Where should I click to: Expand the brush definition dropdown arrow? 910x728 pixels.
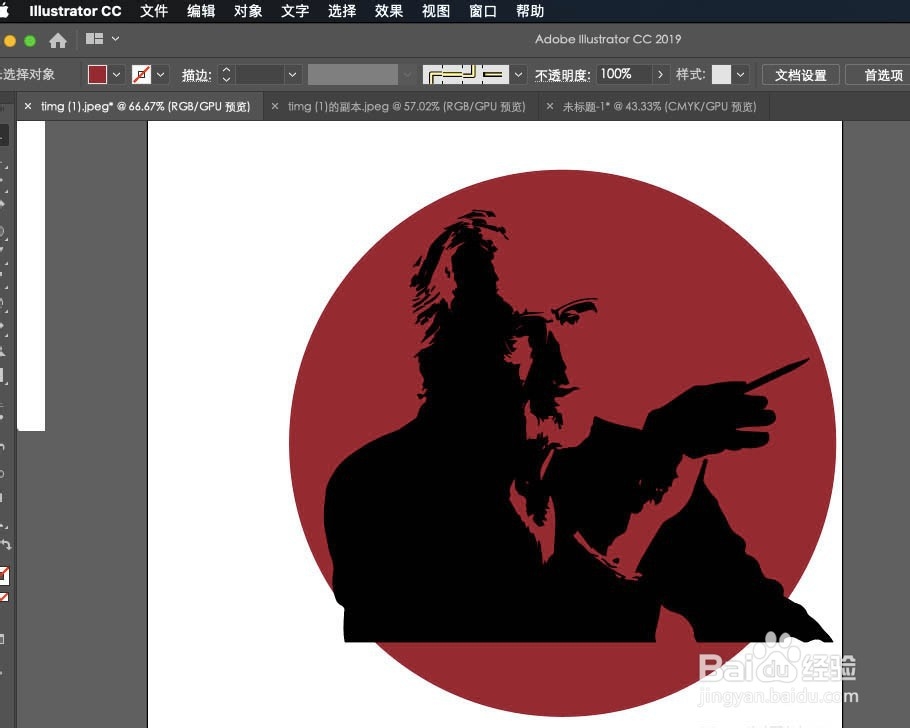(518, 74)
